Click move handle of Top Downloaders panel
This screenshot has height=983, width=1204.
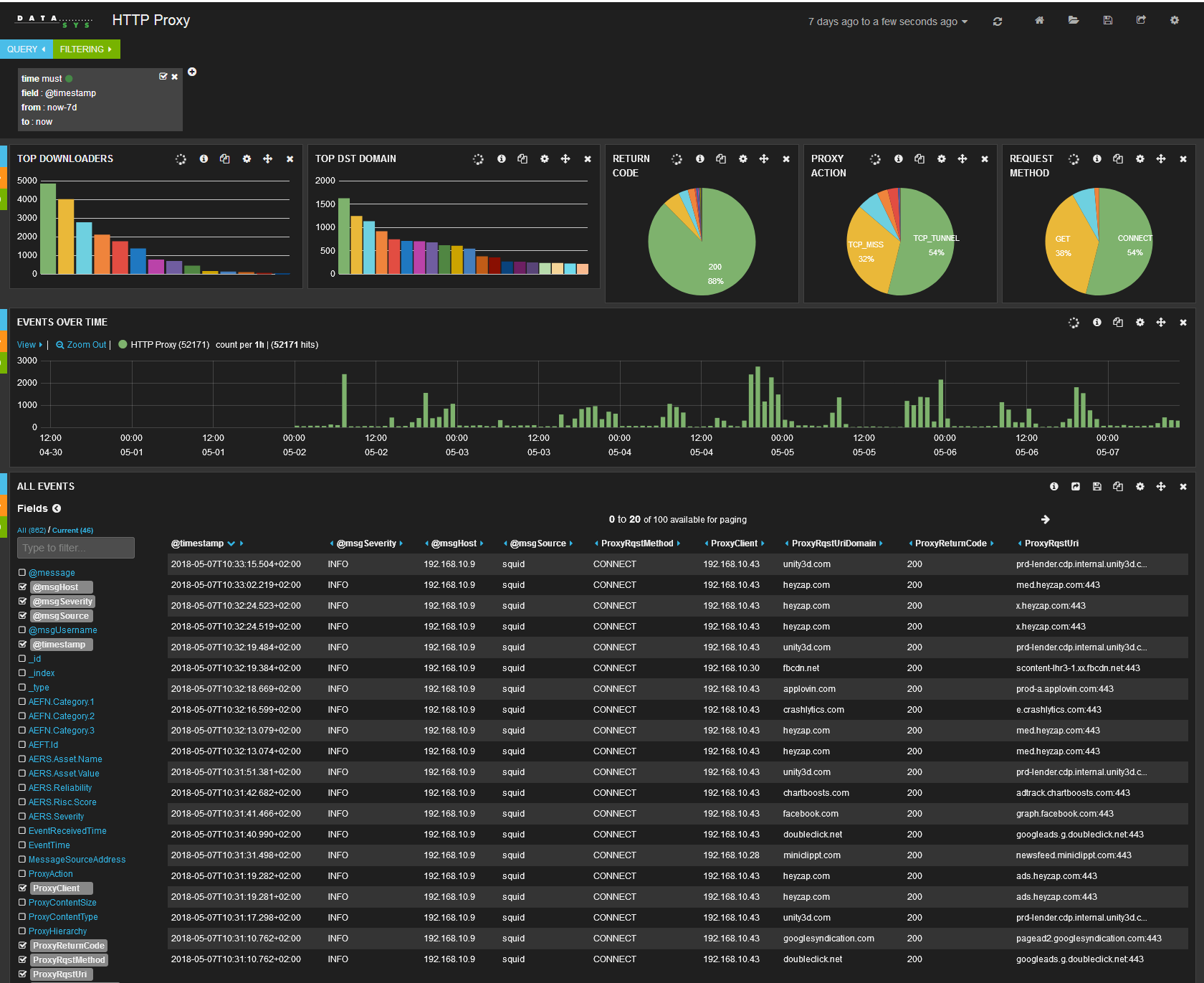pyautogui.click(x=268, y=158)
